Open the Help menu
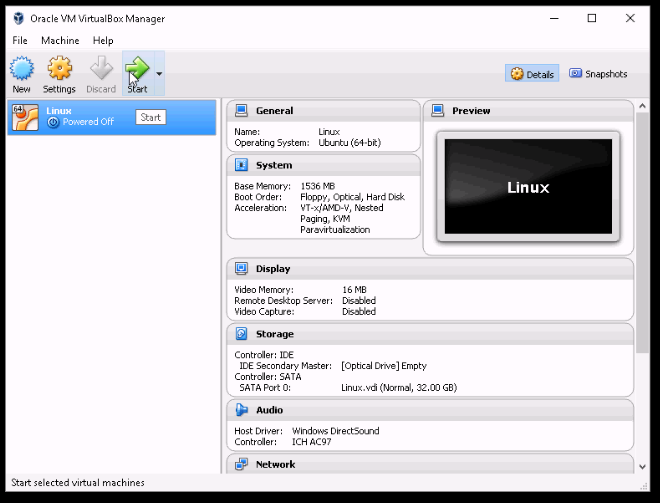This screenshot has width=660, height=503. pos(103,40)
